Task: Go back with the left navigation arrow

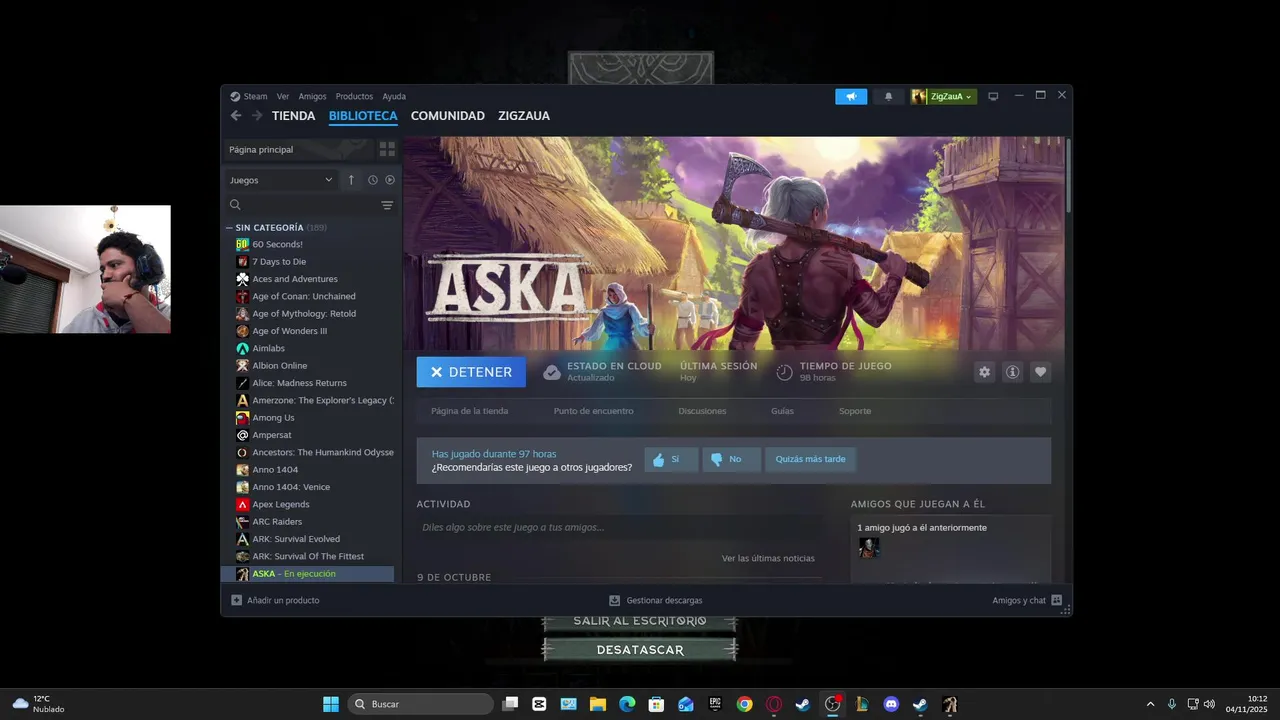Action: (236, 116)
